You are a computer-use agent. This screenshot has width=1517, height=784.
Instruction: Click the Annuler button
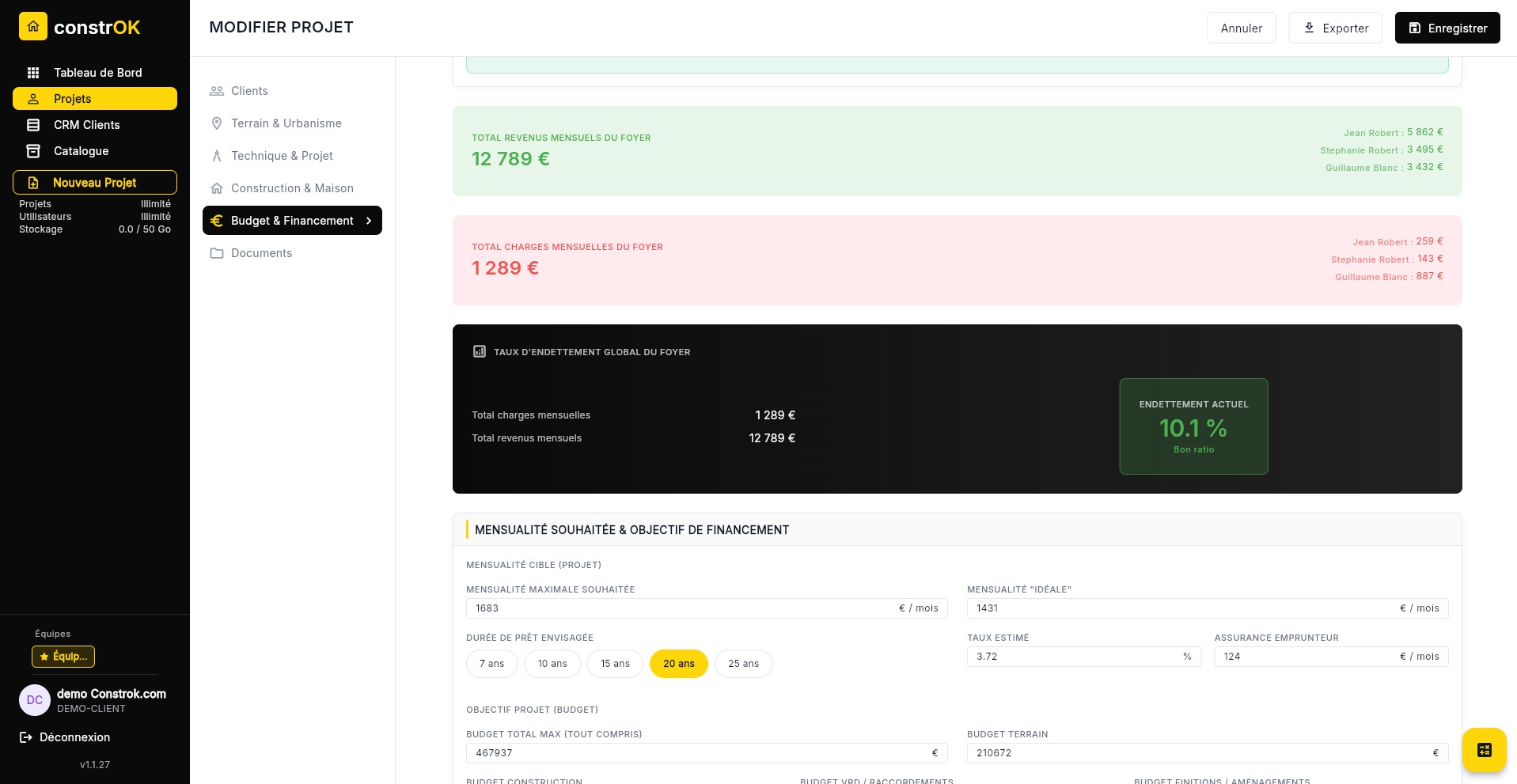[1241, 28]
